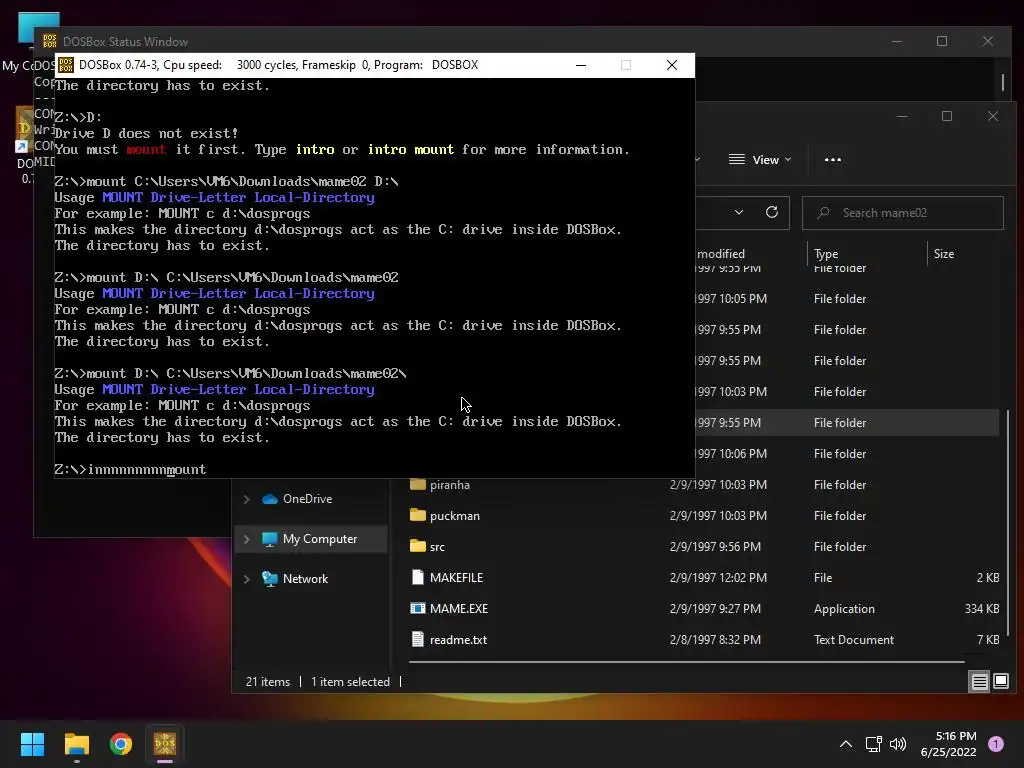Click the src folder icon

click(417, 546)
